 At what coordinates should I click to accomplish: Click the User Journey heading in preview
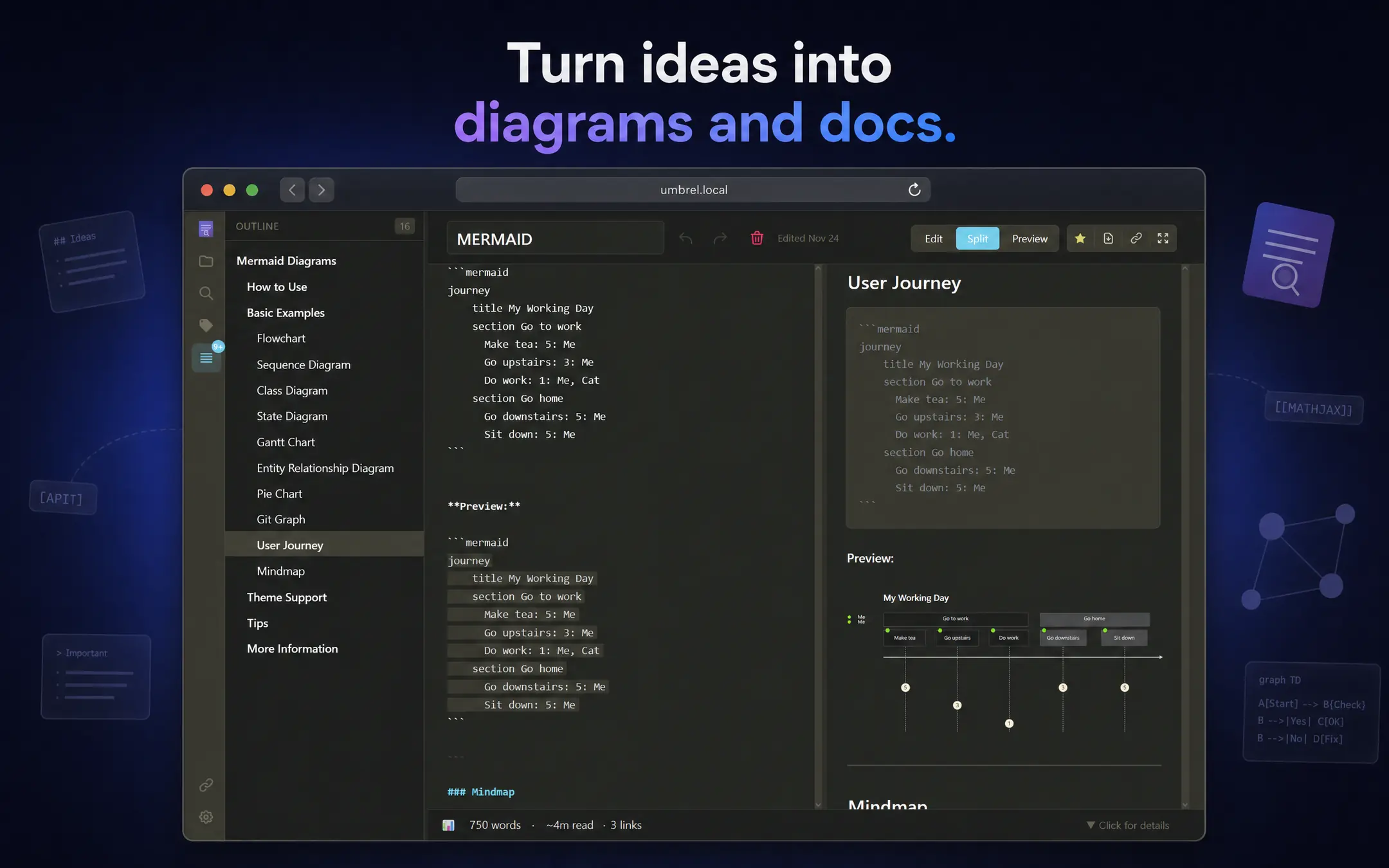tap(904, 283)
